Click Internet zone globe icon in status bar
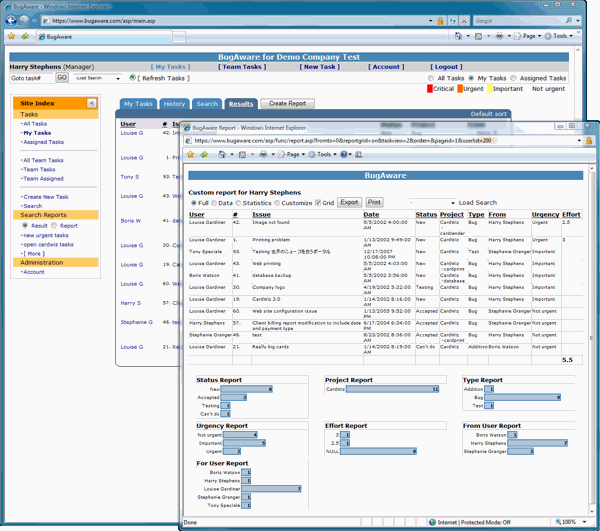The height and width of the screenshot is (531, 600). point(432,522)
